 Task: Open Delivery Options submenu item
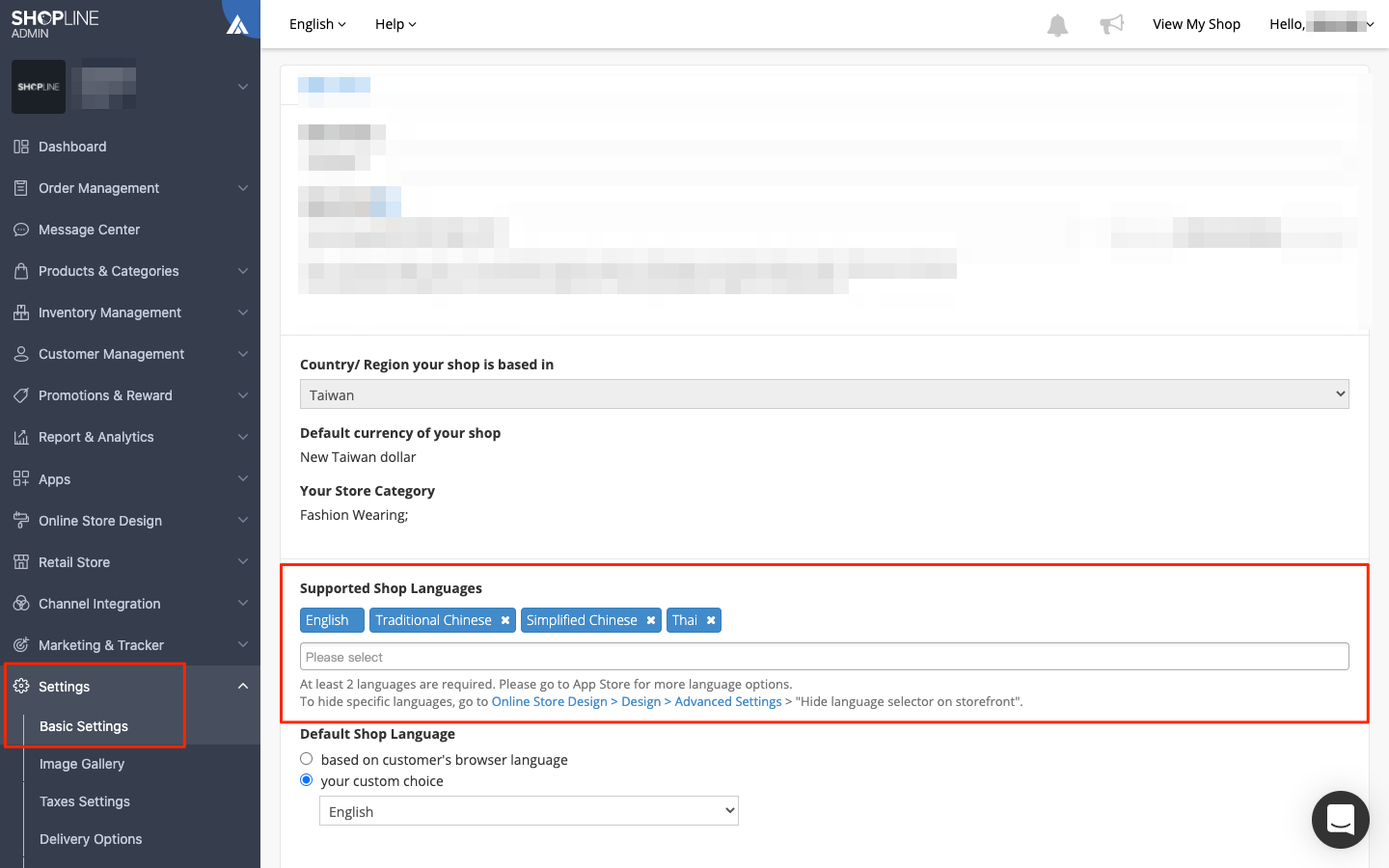[91, 839]
